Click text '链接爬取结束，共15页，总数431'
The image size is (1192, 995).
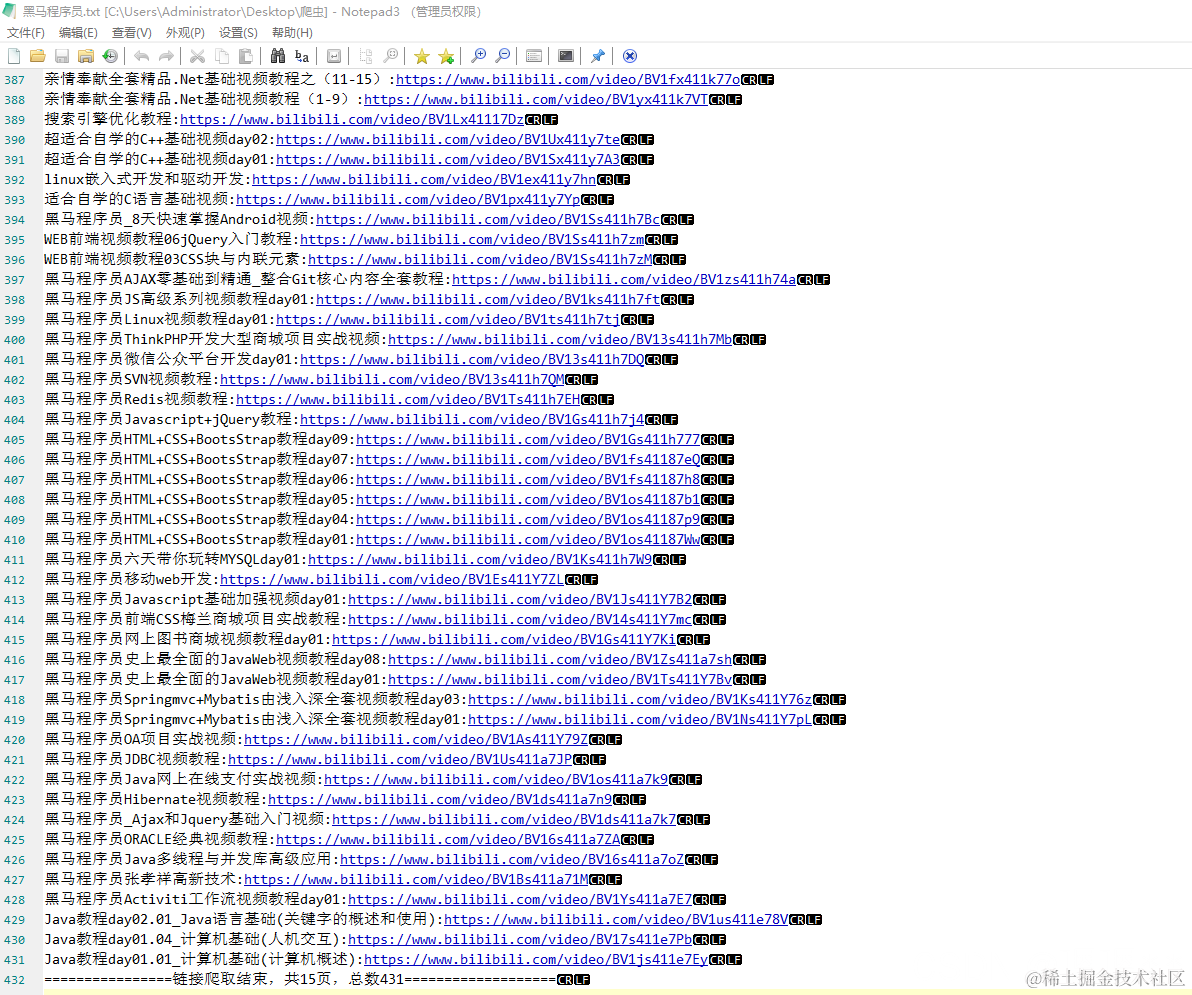(288, 979)
